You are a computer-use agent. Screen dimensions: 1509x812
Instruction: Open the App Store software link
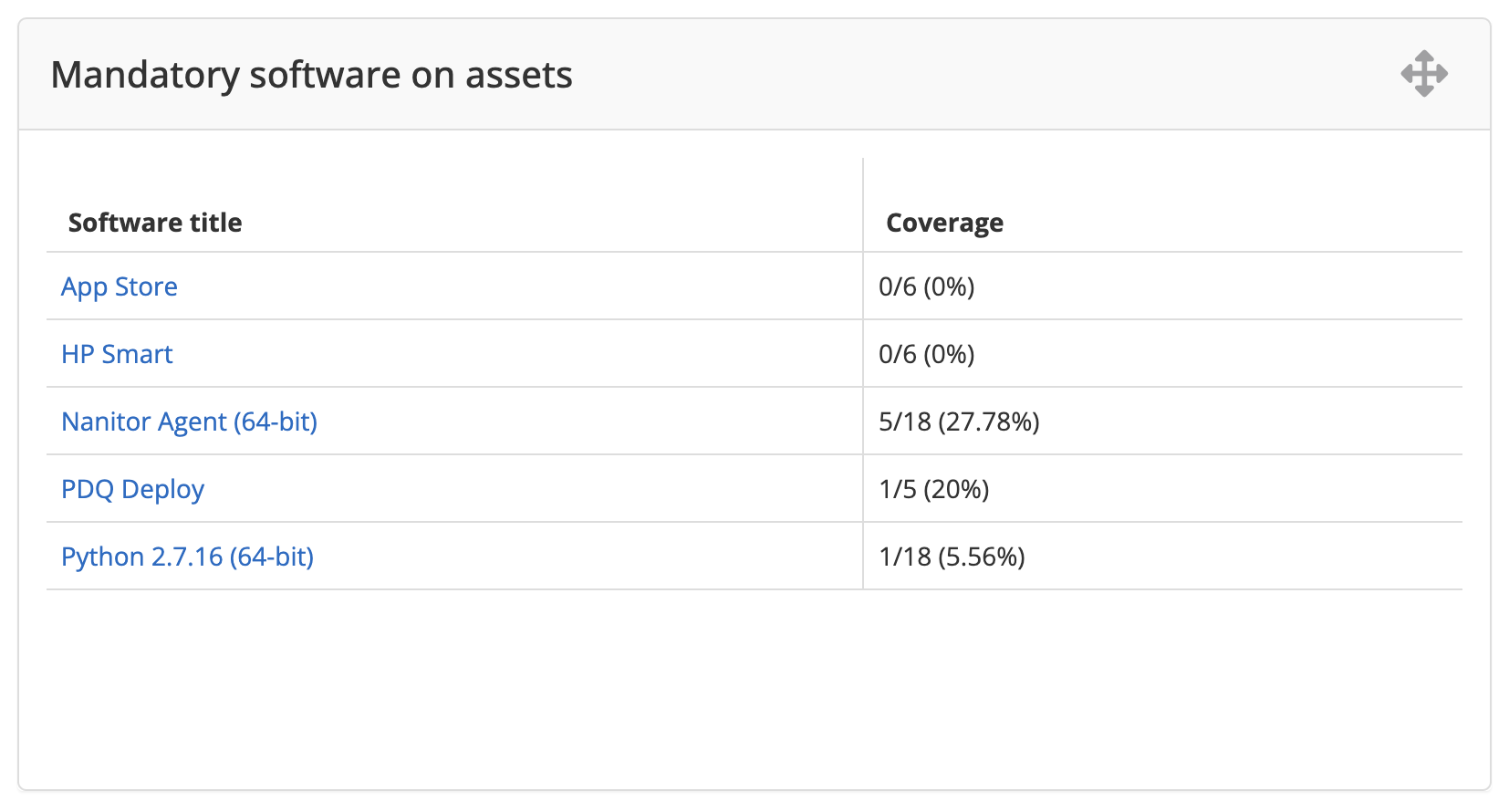pos(120,286)
